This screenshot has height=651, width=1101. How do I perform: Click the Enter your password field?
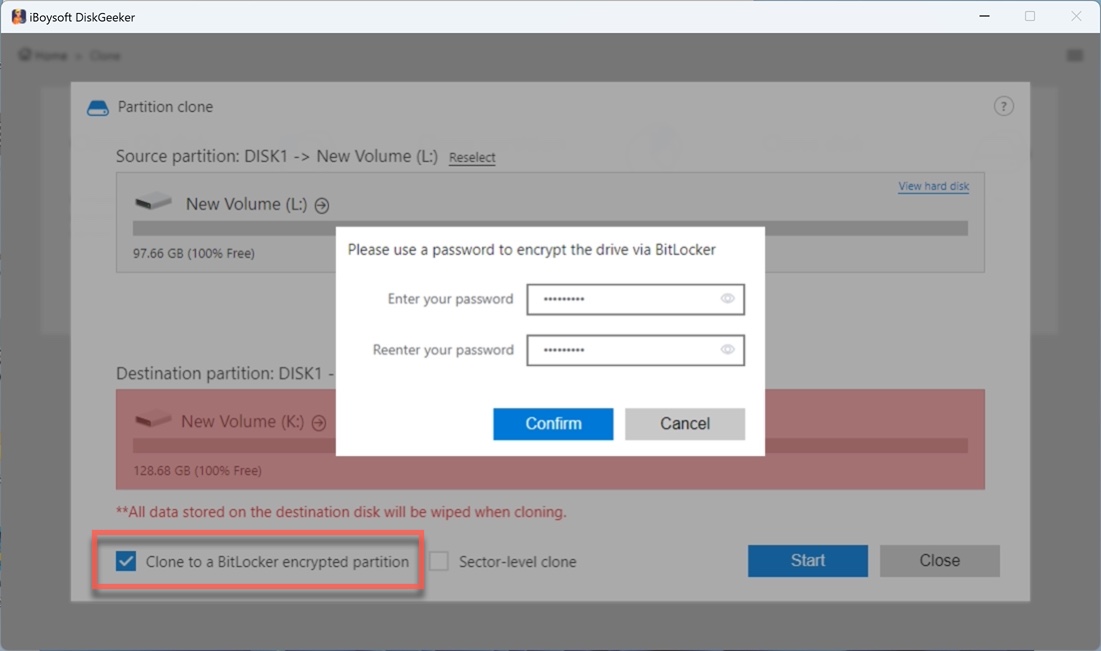coord(635,299)
